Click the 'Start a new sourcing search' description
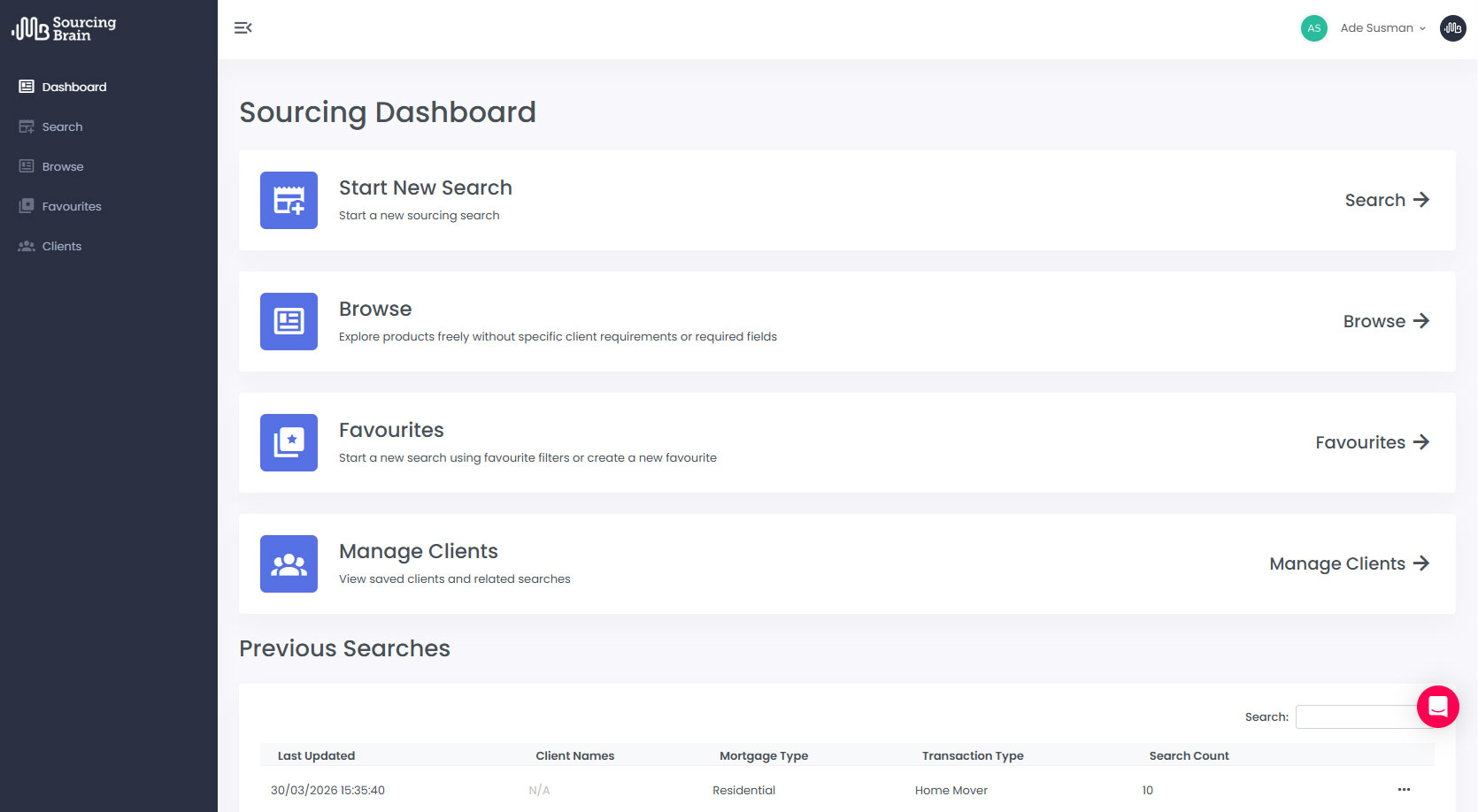This screenshot has height=812, width=1478. tap(420, 215)
